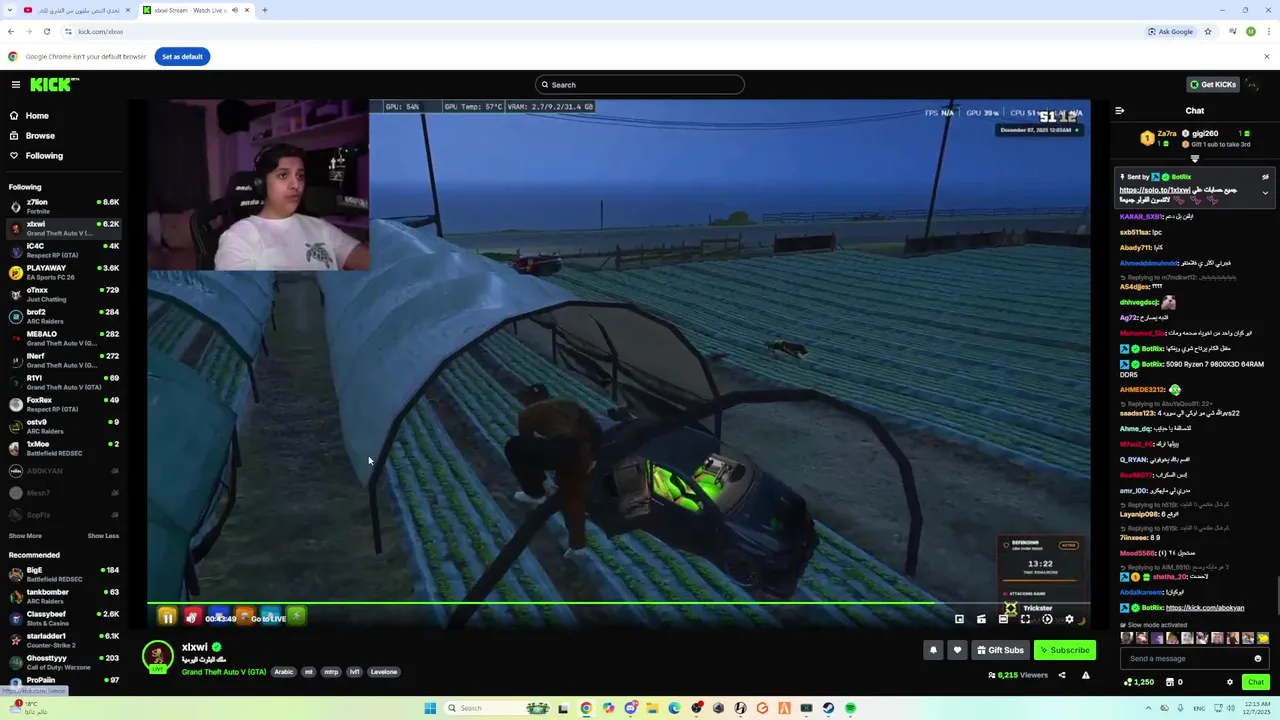Toggle mini player mode

click(x=959, y=619)
